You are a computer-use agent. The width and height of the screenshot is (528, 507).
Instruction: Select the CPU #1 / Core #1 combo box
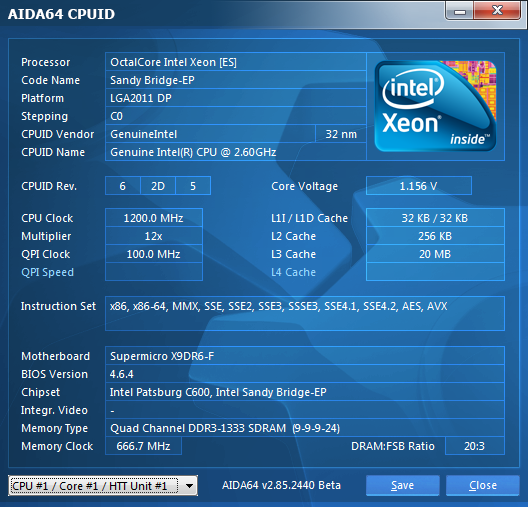(103, 486)
